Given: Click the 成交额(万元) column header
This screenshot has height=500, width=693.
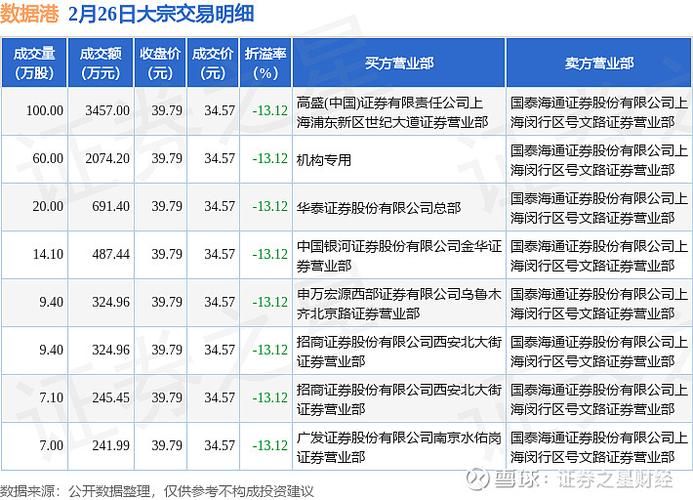Looking at the screenshot, I should tap(100, 63).
